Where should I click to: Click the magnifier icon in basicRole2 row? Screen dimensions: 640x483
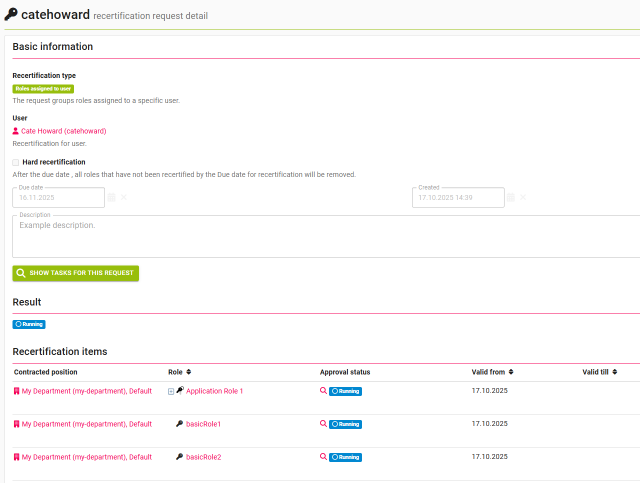(x=323, y=457)
